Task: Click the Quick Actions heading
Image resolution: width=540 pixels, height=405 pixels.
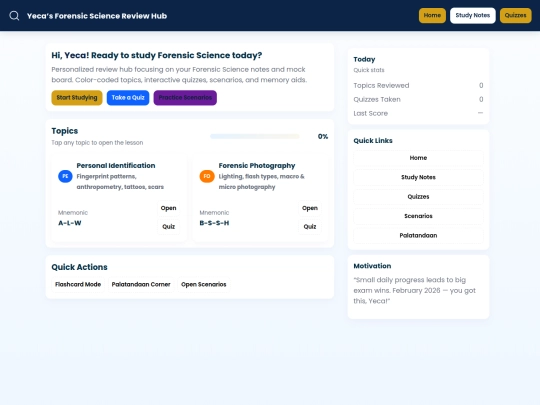Action: (79, 267)
